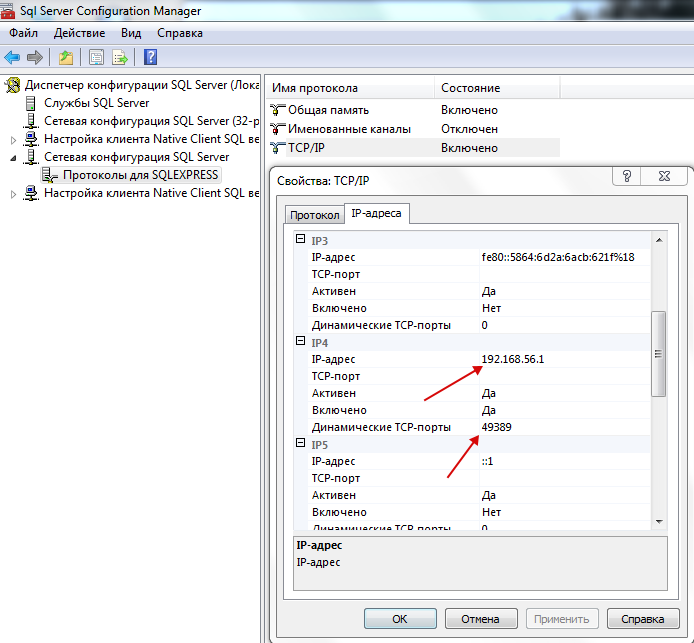694x643 pixels.
Task: Select Сетевая конфигурация SQL Server (32-р tree item
Action: pos(151,121)
